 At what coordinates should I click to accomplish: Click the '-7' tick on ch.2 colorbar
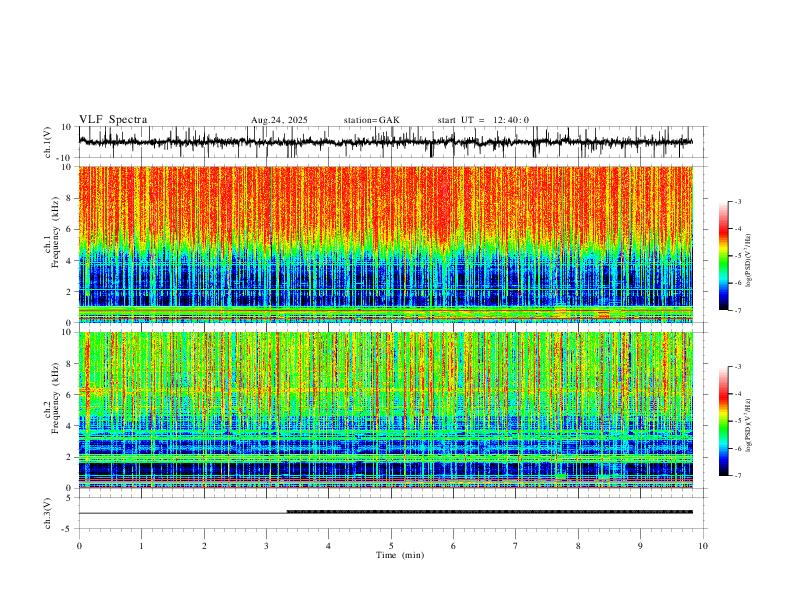click(738, 475)
